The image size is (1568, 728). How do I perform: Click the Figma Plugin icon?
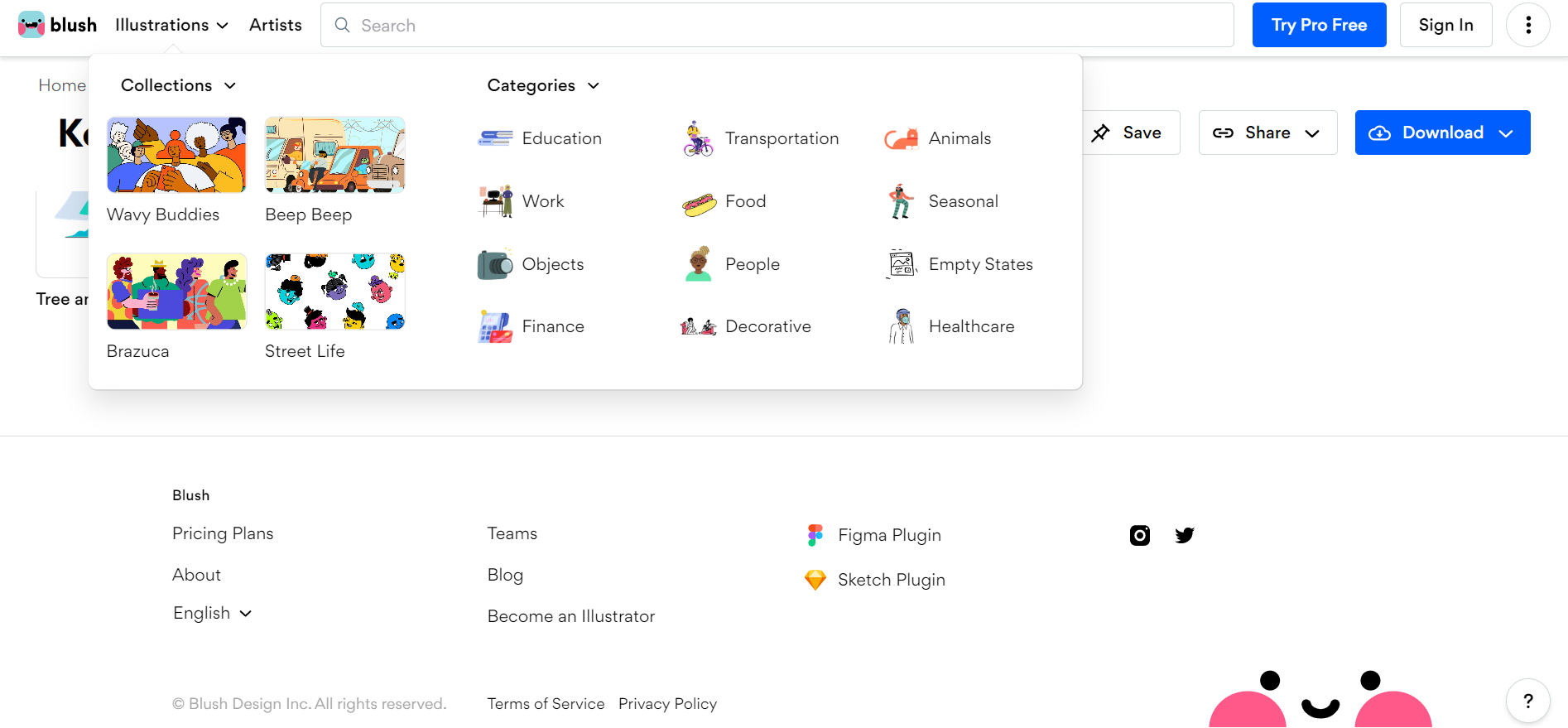815,535
